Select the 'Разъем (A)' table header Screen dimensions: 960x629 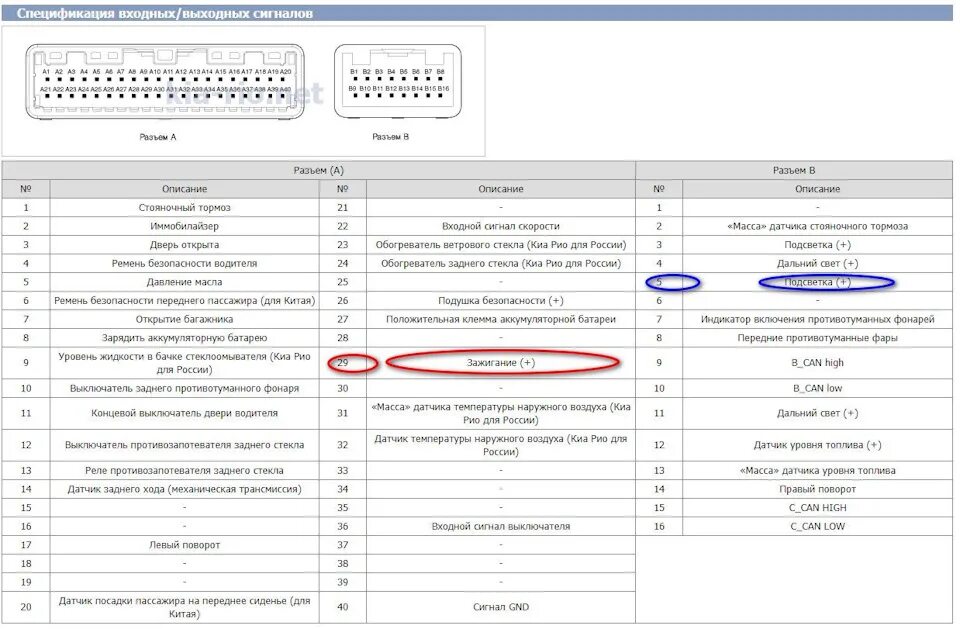[x=318, y=170]
